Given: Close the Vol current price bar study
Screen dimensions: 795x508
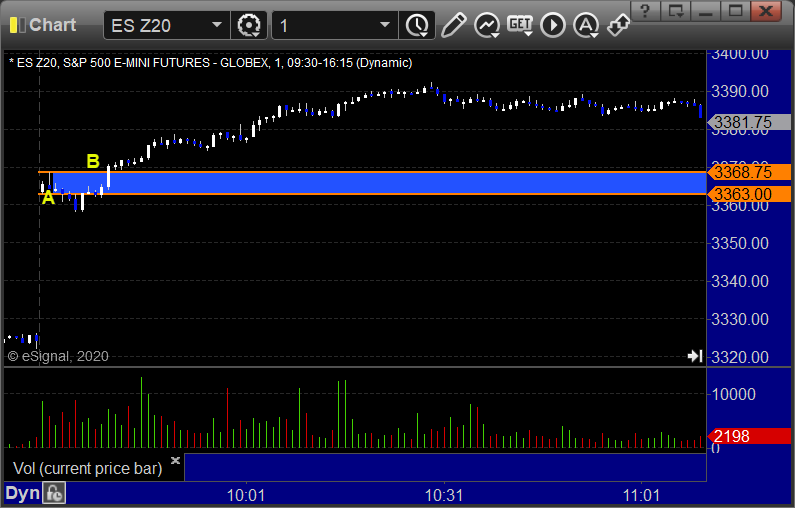Looking at the screenshot, I should point(175,460).
